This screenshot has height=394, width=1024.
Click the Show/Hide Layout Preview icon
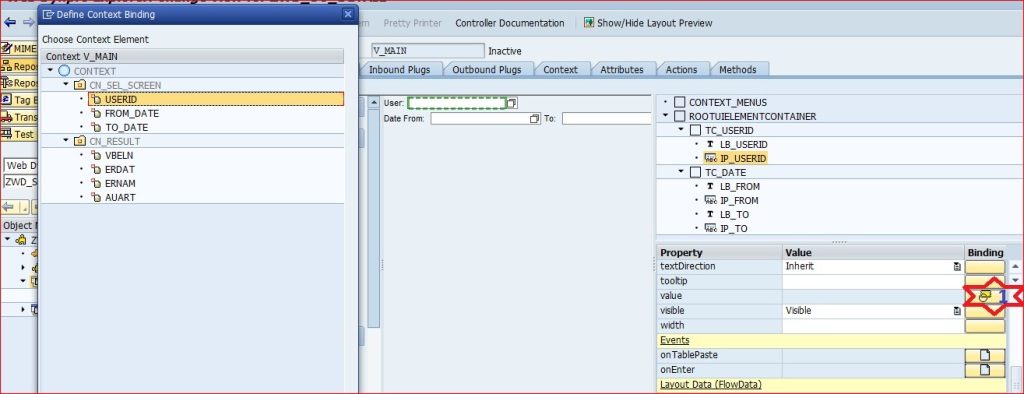click(589, 23)
